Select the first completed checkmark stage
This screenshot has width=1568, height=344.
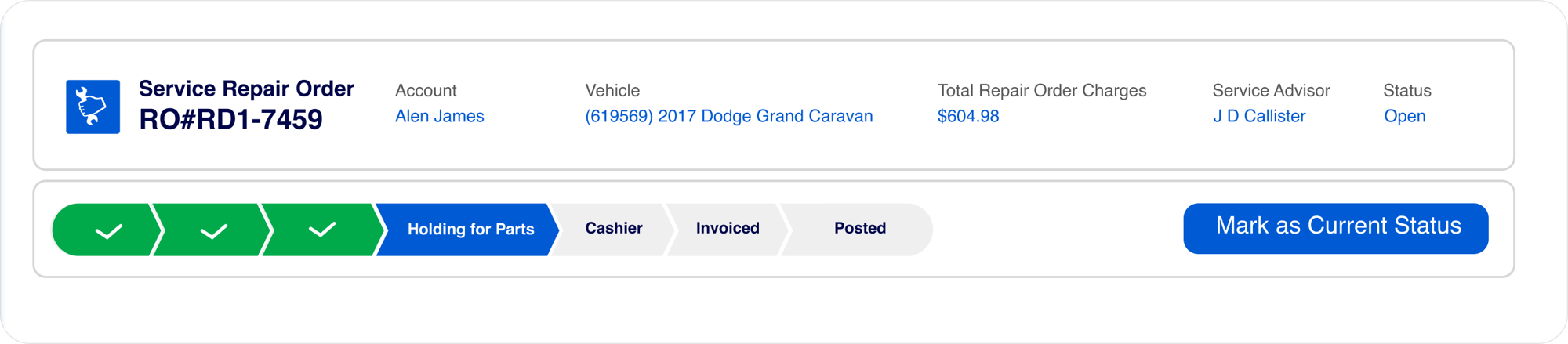click(x=107, y=230)
